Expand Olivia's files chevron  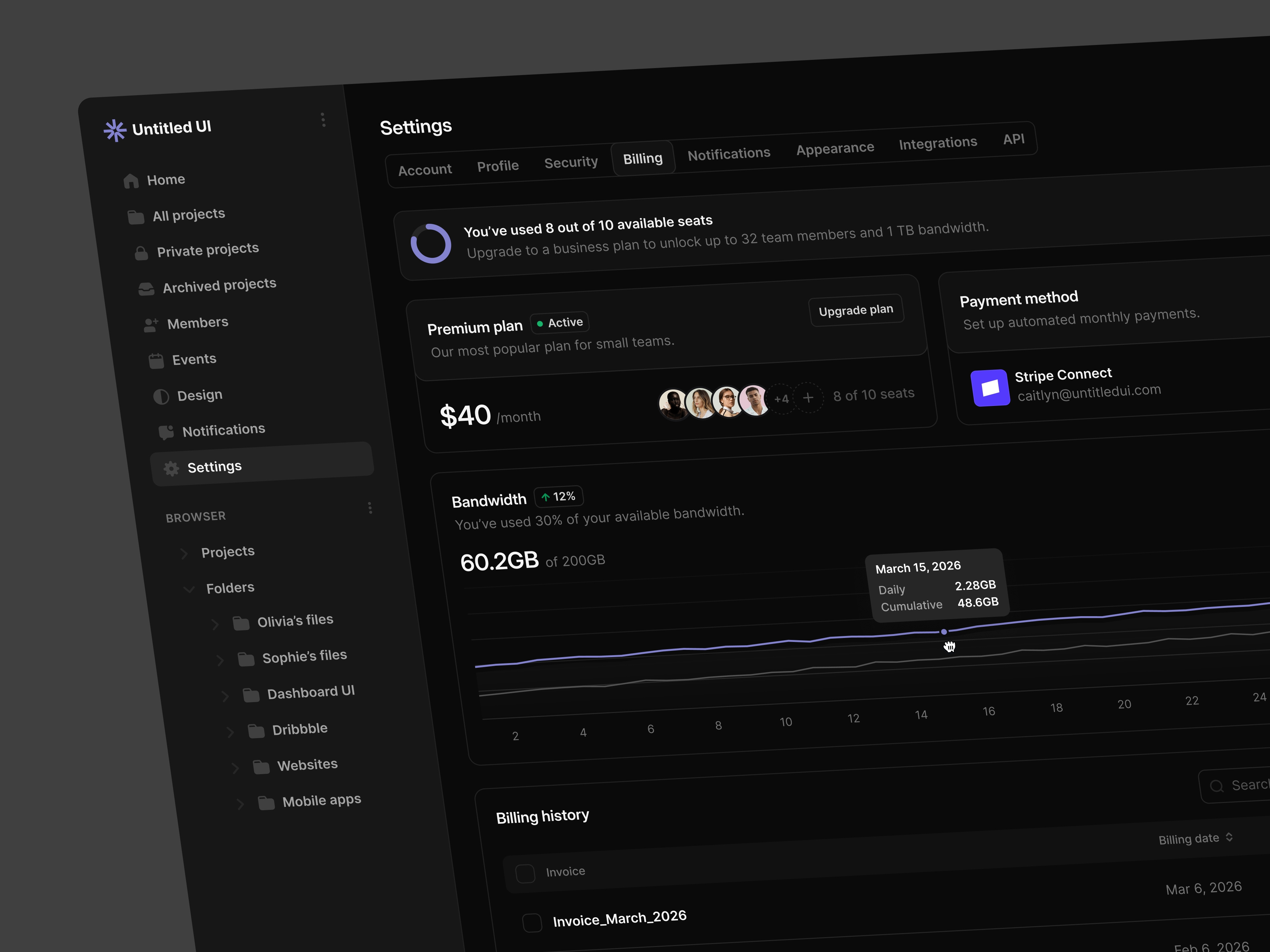[x=215, y=625]
